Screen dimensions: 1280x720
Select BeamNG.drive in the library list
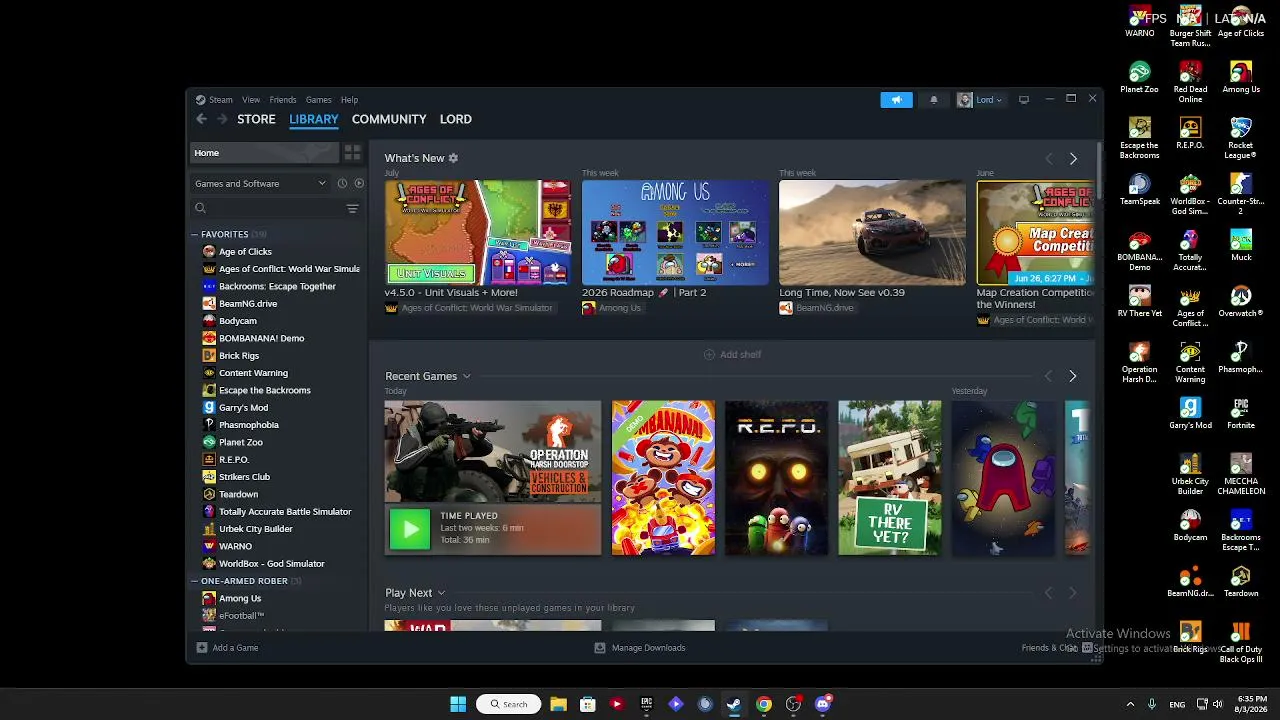[x=248, y=304]
